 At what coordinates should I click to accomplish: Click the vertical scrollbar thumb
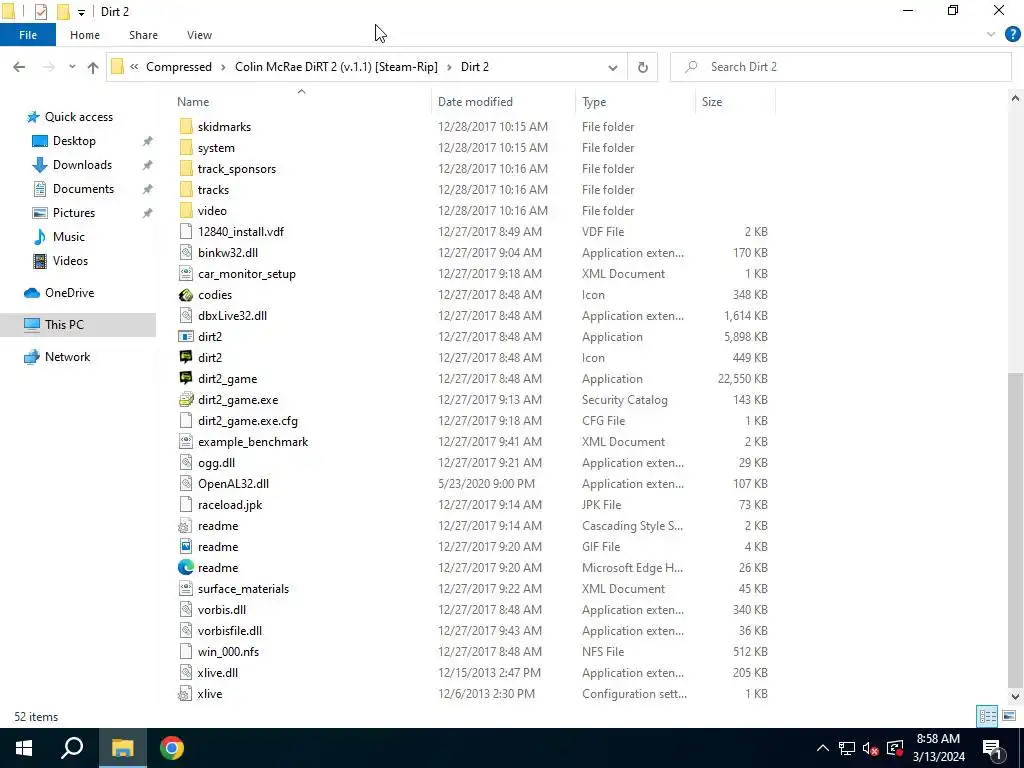[1016, 529]
